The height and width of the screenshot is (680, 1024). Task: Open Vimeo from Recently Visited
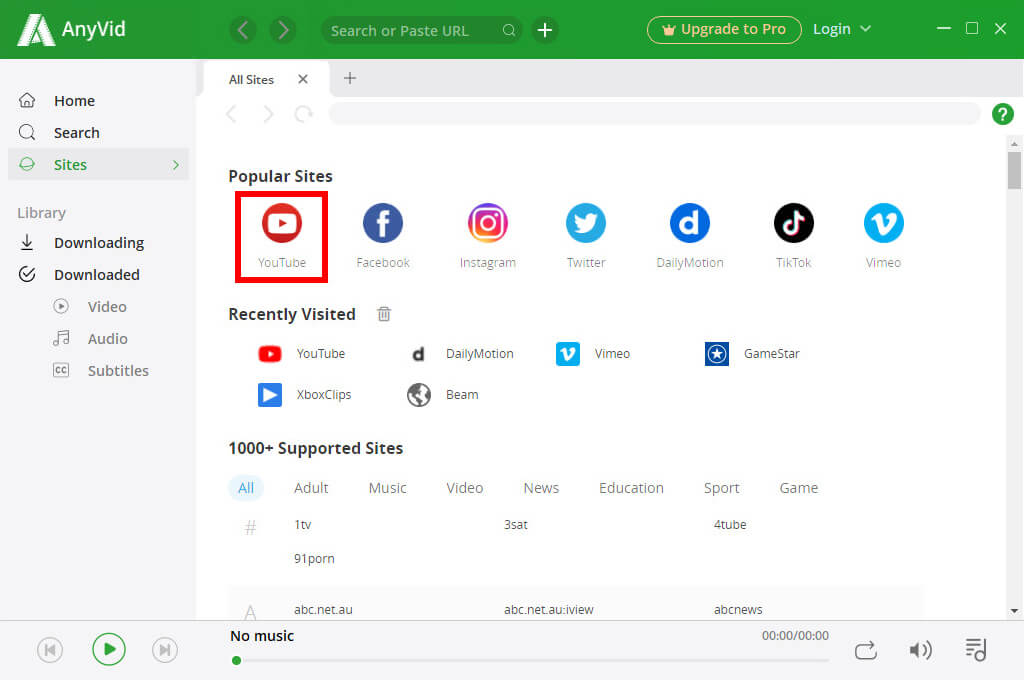click(593, 353)
